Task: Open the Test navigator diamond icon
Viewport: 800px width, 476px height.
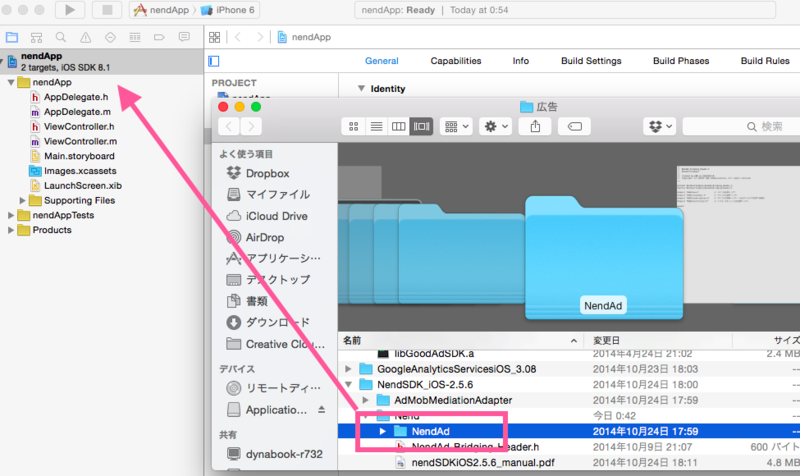Action: click(x=110, y=37)
